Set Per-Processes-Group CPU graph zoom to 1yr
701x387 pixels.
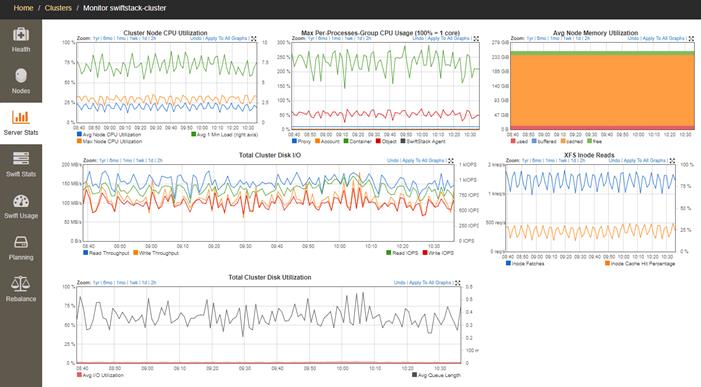[x=311, y=38]
